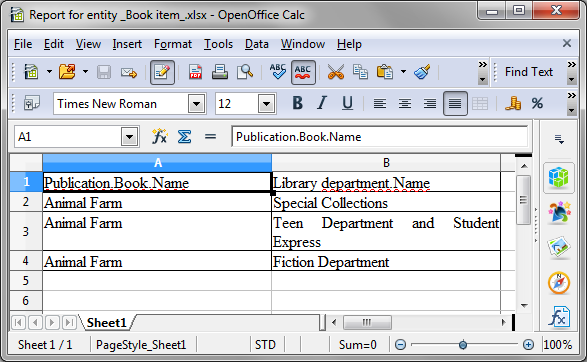This screenshot has height=362, width=587.
Task: Apply Percent number format icon
Action: tap(537, 103)
